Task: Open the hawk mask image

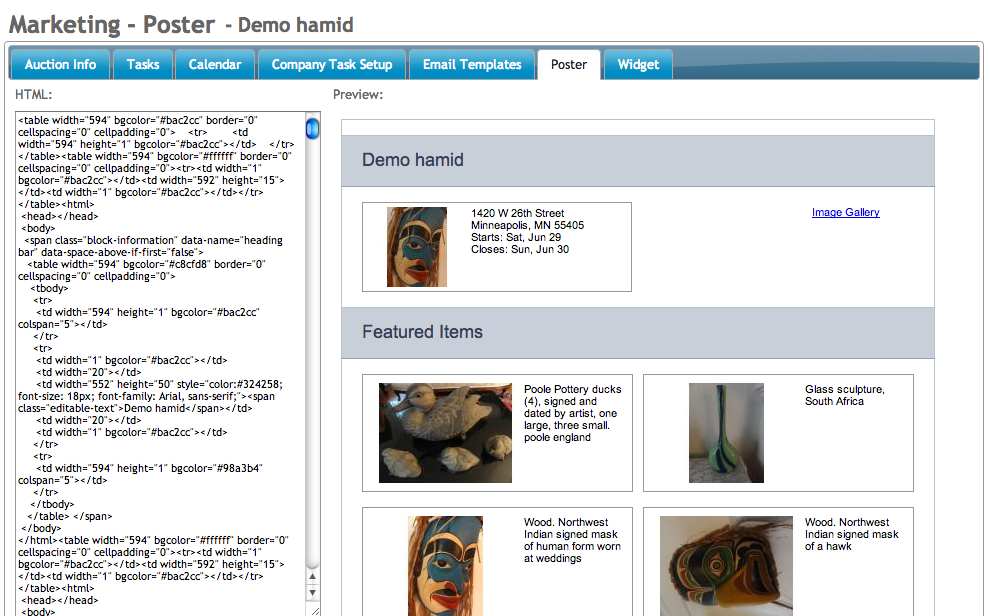Action: (x=726, y=566)
